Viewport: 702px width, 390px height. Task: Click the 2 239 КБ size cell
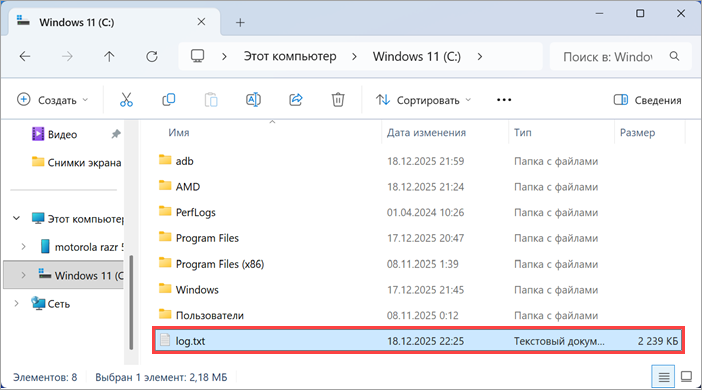pyautogui.click(x=658, y=341)
